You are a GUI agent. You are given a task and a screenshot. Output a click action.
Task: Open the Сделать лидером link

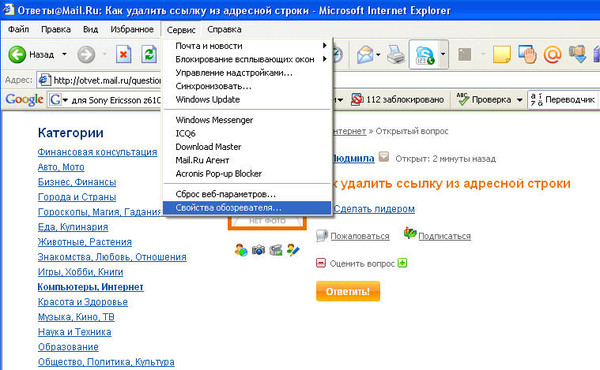pyautogui.click(x=374, y=209)
